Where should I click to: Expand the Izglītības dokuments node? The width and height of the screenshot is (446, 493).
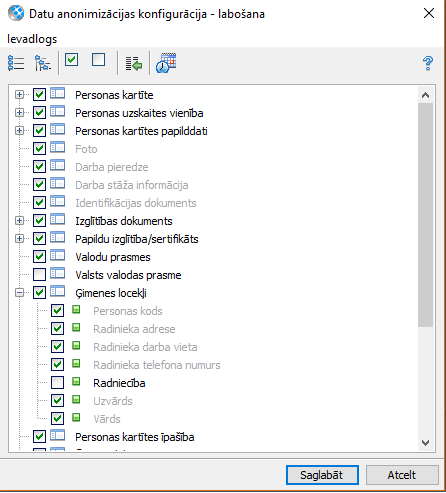pos(19,221)
